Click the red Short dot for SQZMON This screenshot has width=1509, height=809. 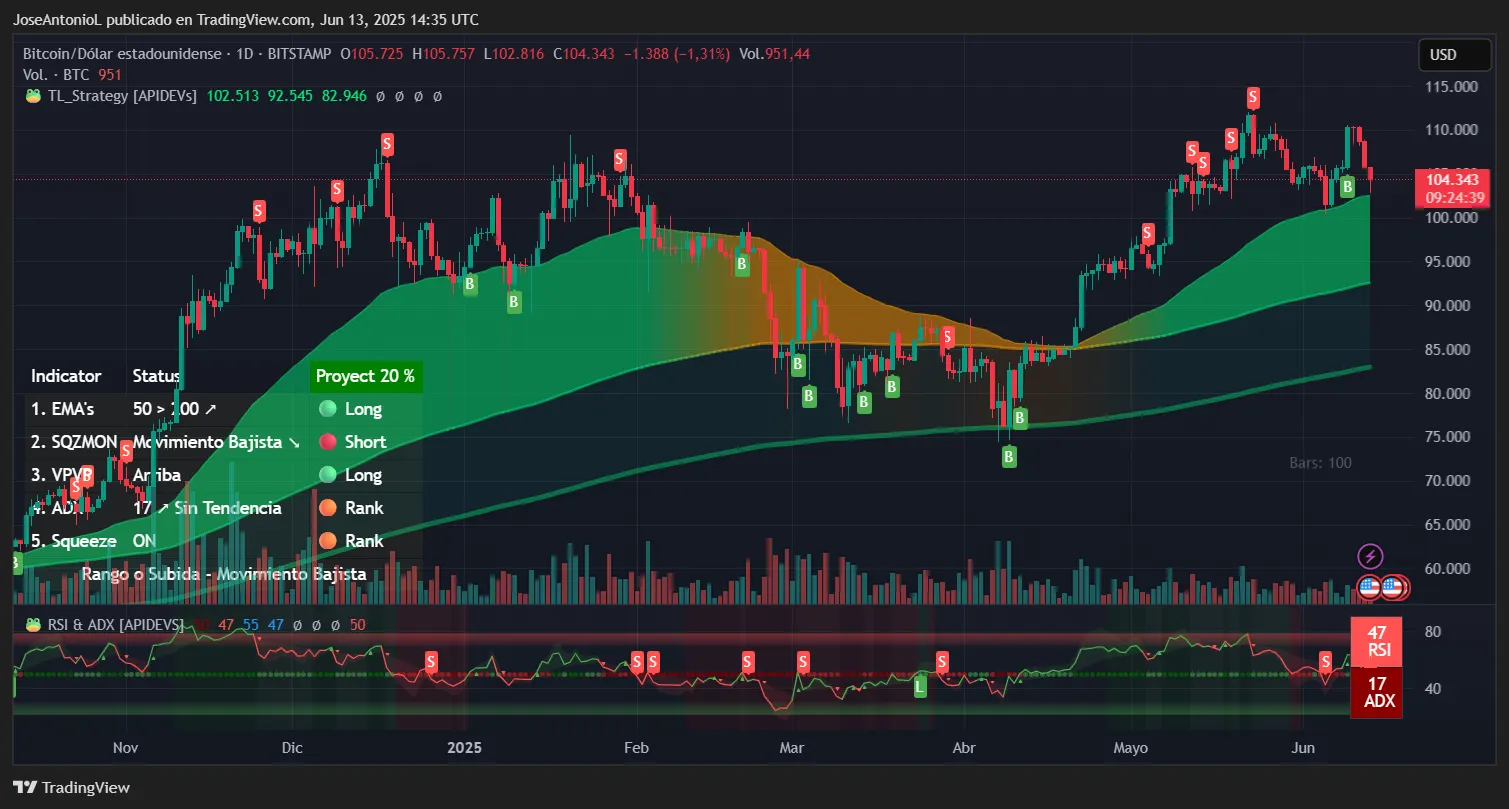click(327, 441)
